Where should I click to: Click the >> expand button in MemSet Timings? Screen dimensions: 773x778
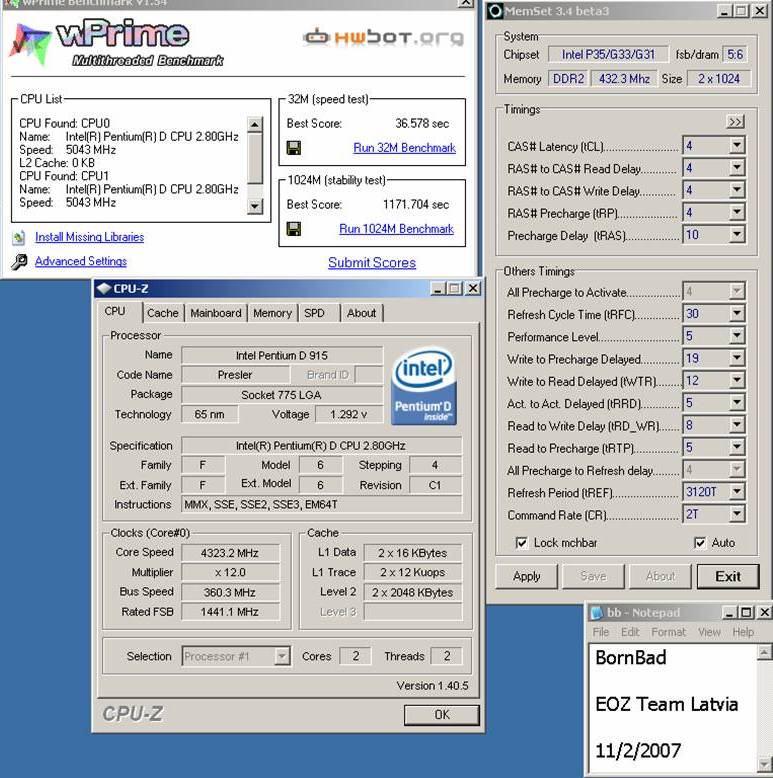(735, 122)
